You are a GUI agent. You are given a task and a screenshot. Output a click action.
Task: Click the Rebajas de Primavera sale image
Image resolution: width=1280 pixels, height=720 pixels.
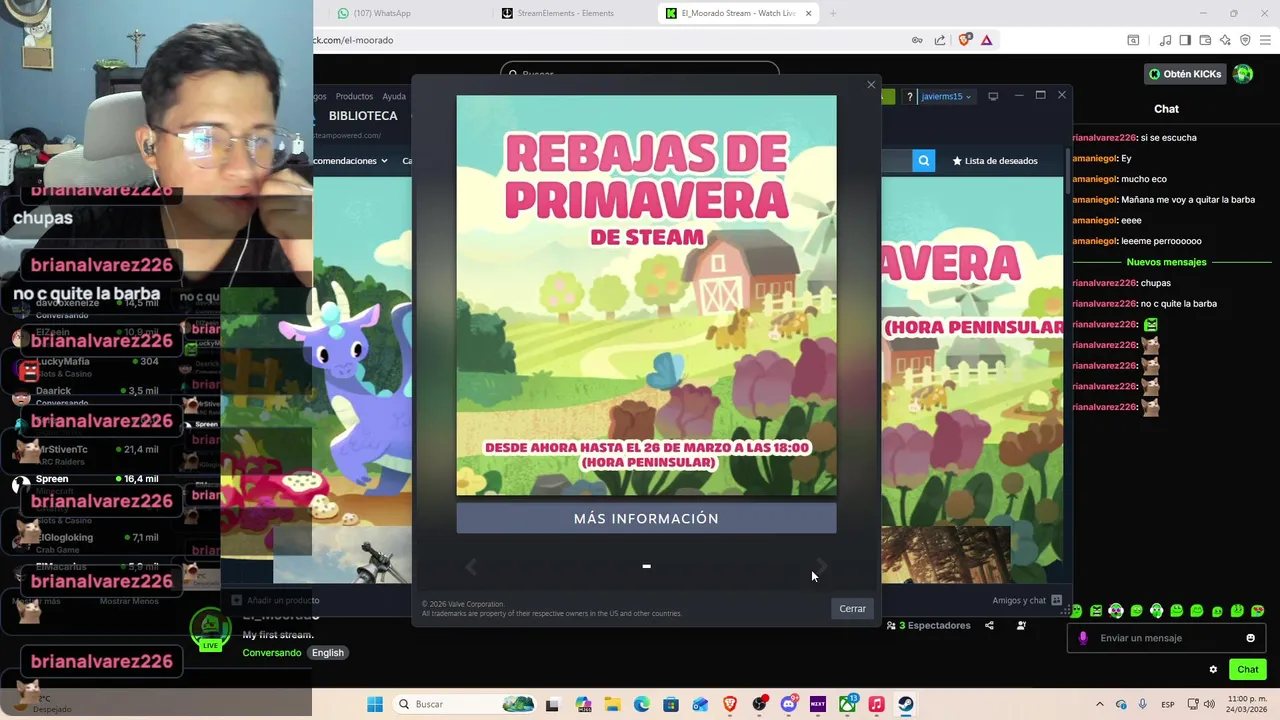646,295
